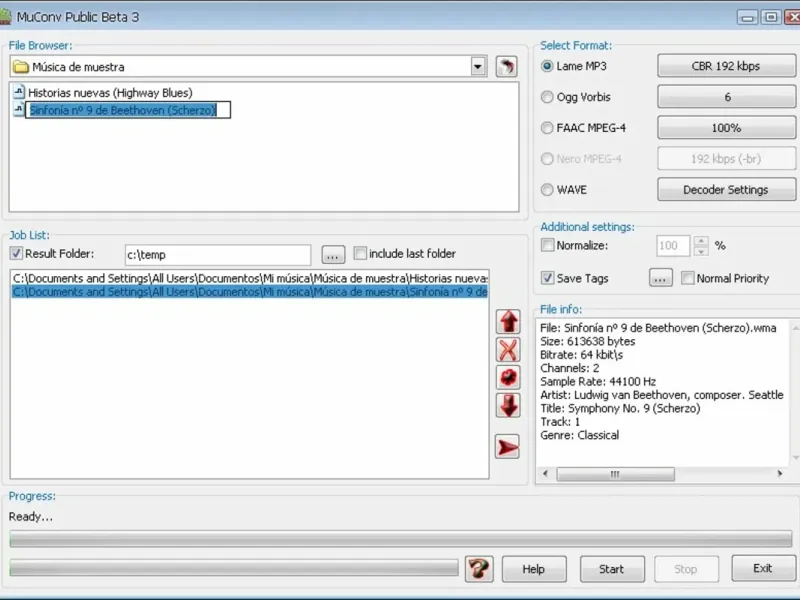Click the Size: 613638 bytes line

tap(588, 341)
